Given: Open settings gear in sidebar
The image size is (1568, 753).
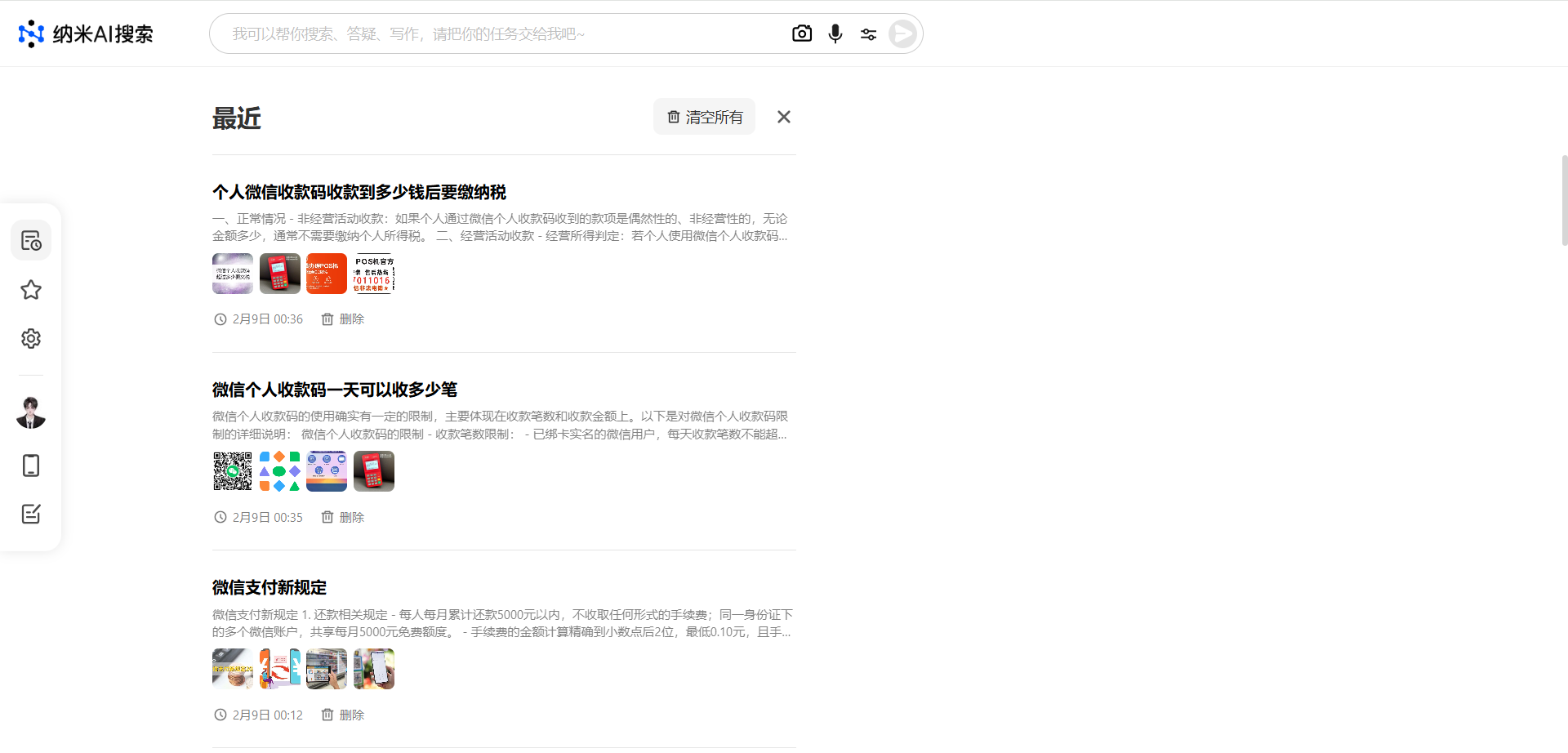Looking at the screenshot, I should tap(31, 339).
